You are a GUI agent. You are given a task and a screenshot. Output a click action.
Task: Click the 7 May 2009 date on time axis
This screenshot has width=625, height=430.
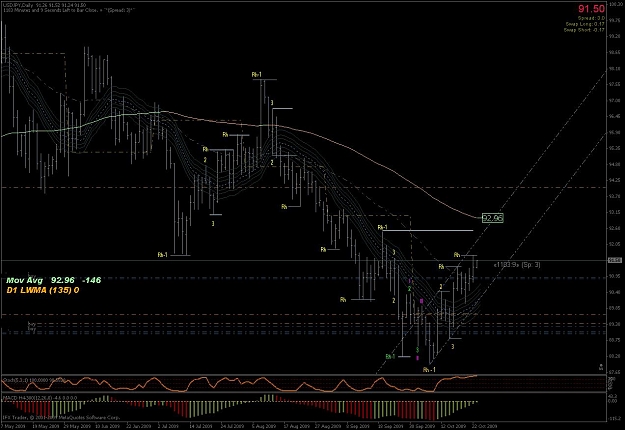(x=11, y=426)
